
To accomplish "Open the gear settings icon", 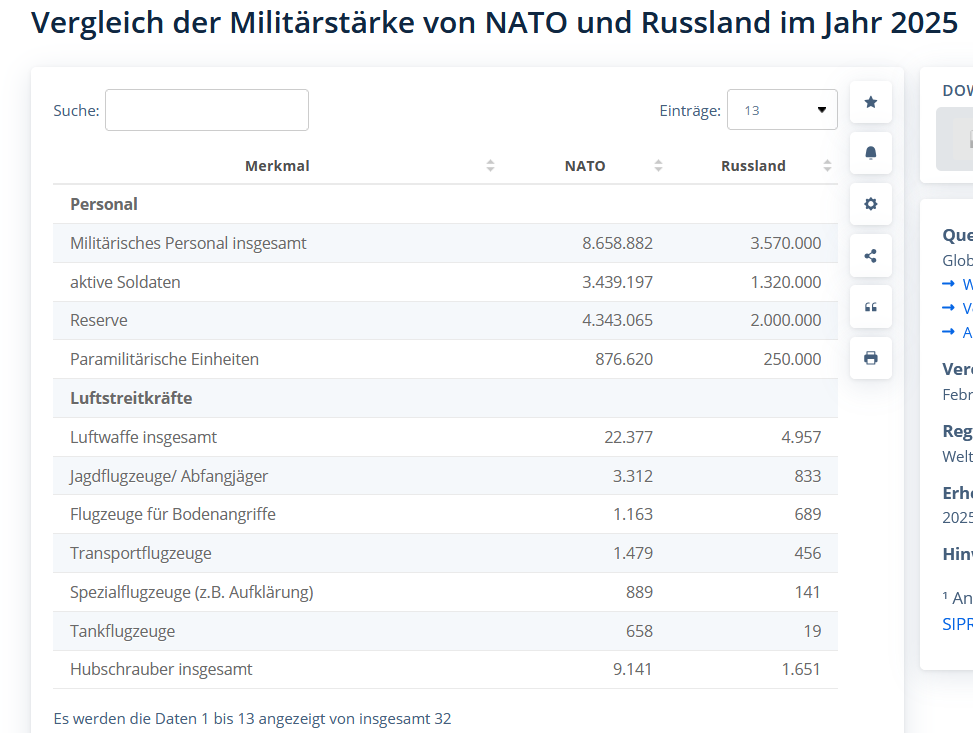I will [870, 204].
